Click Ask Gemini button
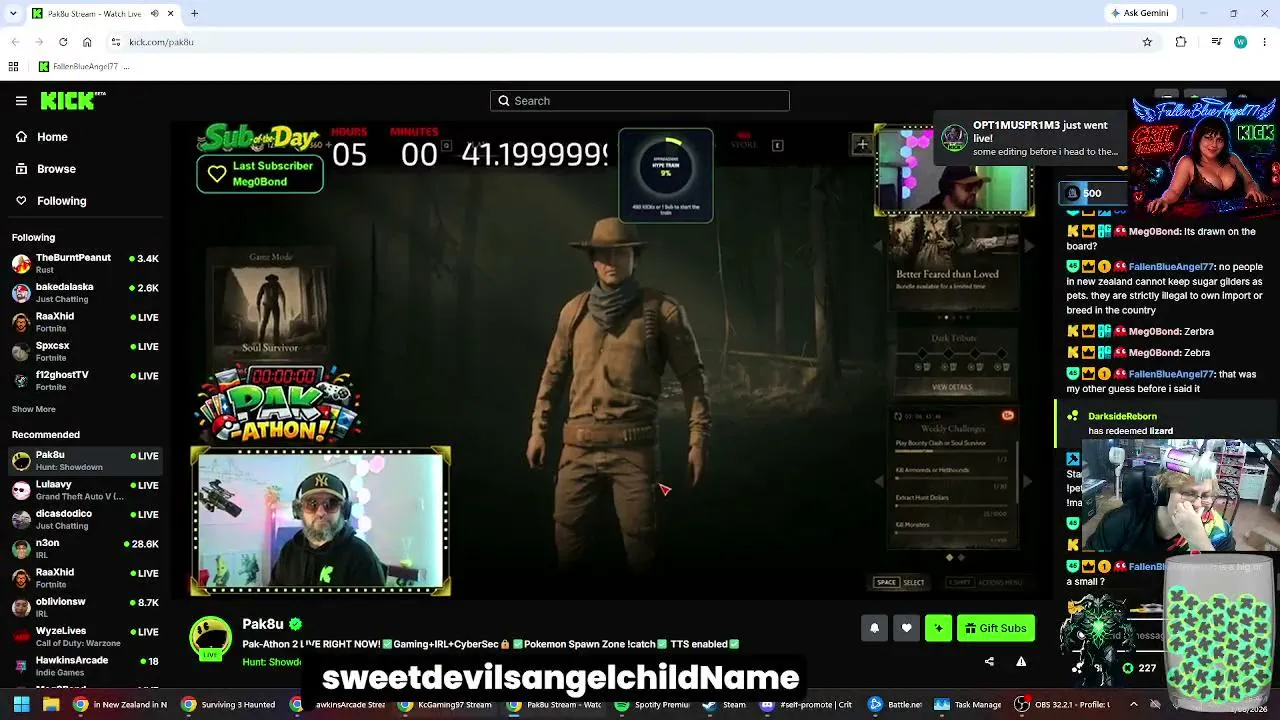 pos(1140,13)
